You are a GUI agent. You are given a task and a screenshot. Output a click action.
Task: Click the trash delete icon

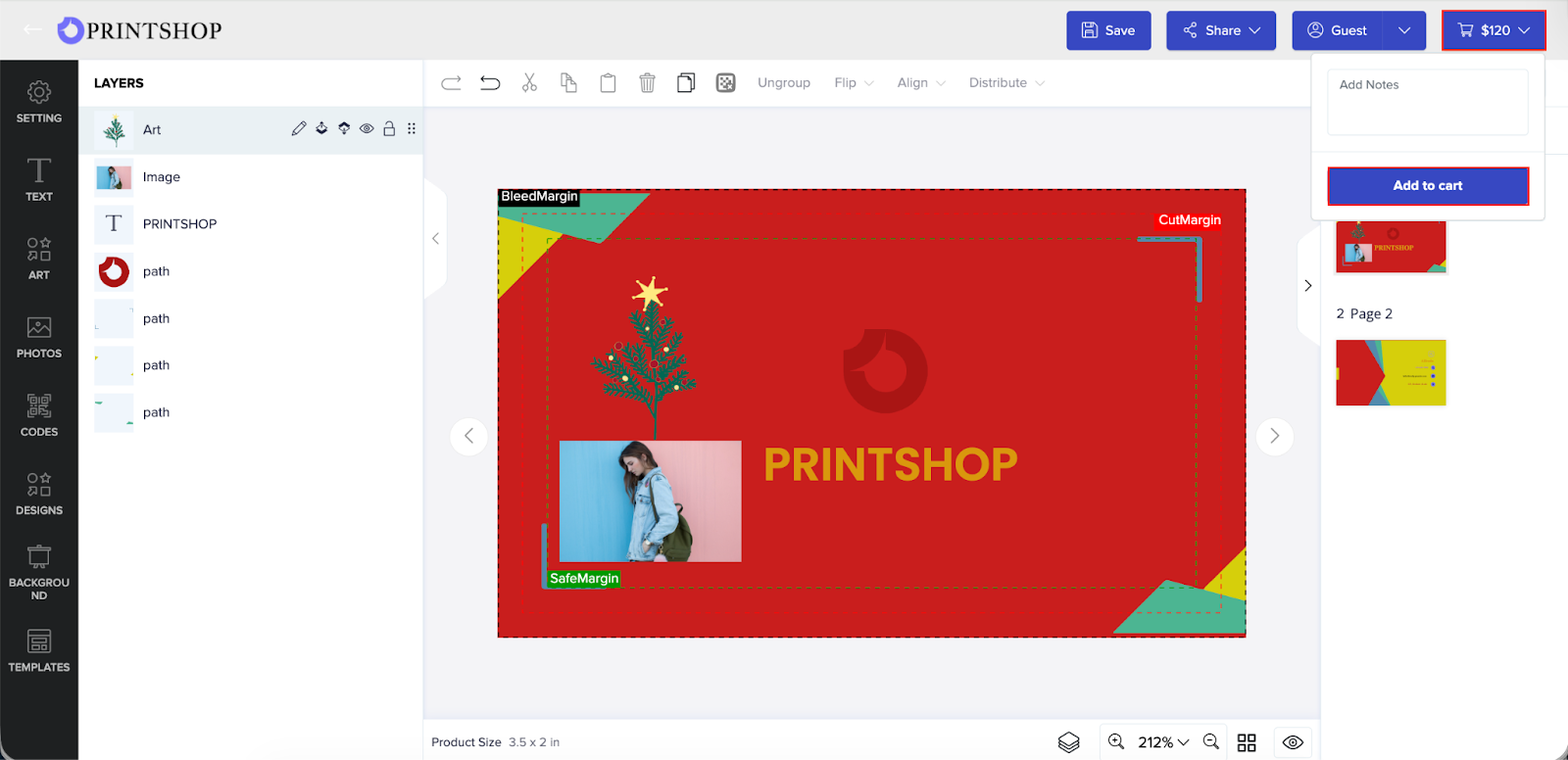(647, 83)
